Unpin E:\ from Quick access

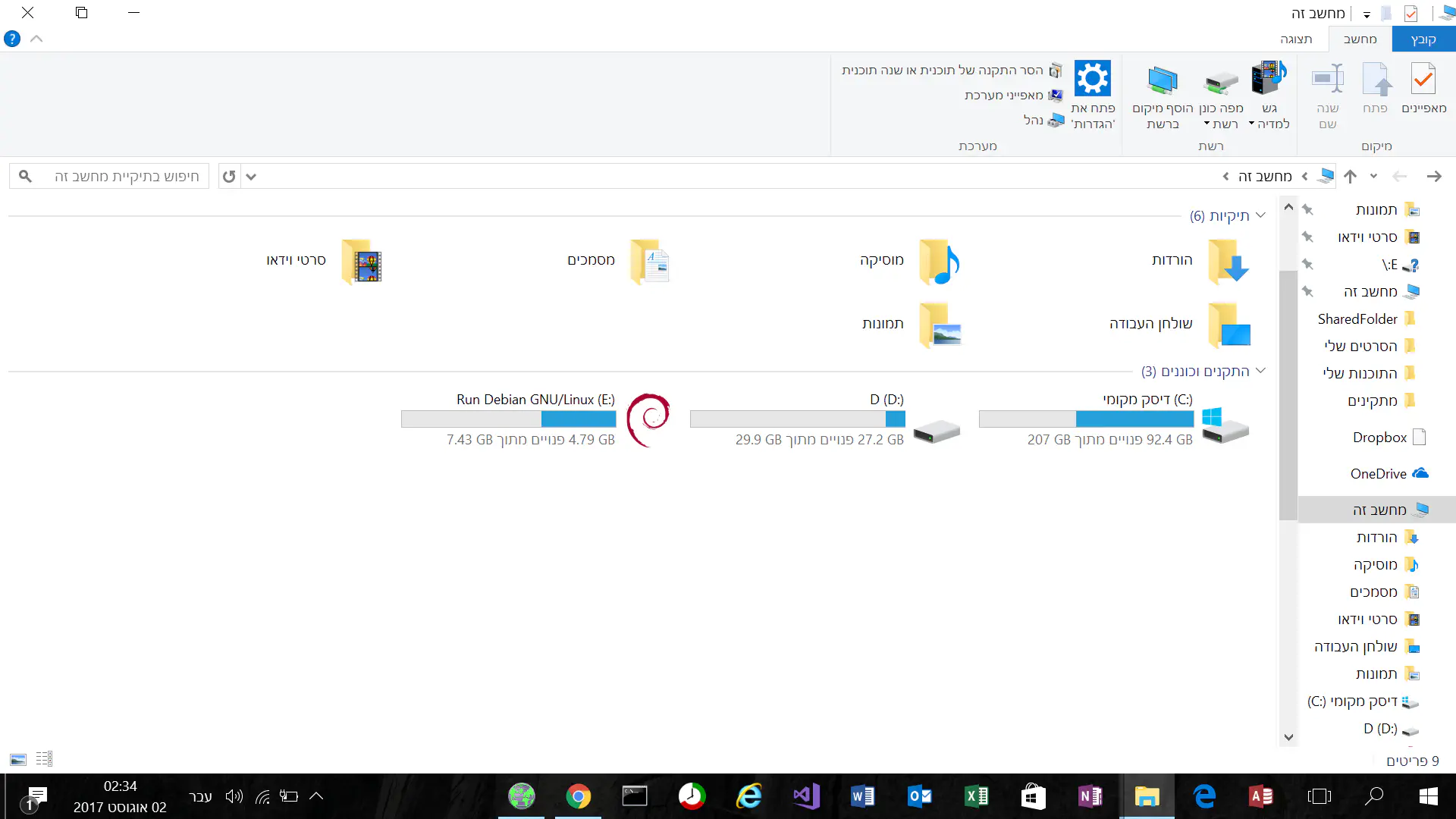pos(1307,265)
